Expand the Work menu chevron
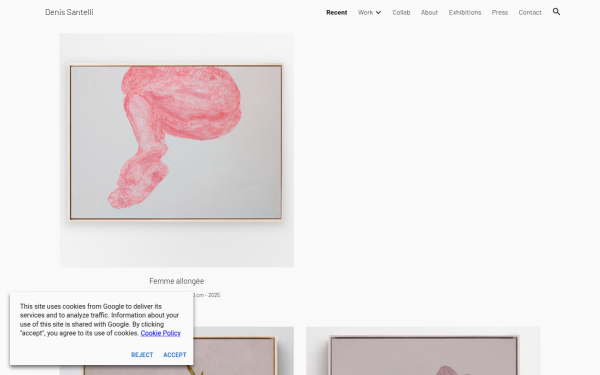Image resolution: width=600 pixels, height=375 pixels. (x=378, y=13)
